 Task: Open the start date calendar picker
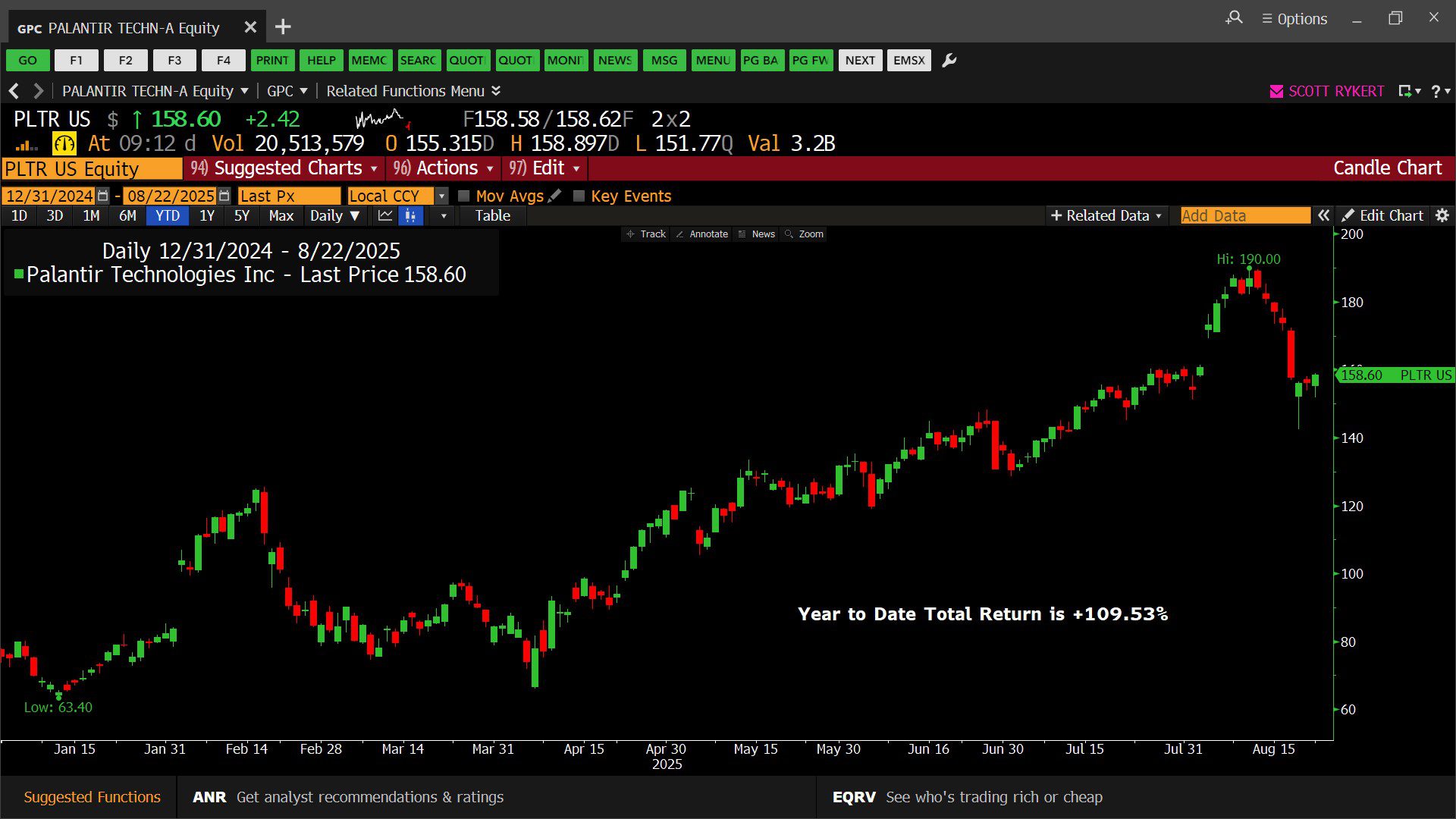pyautogui.click(x=103, y=196)
